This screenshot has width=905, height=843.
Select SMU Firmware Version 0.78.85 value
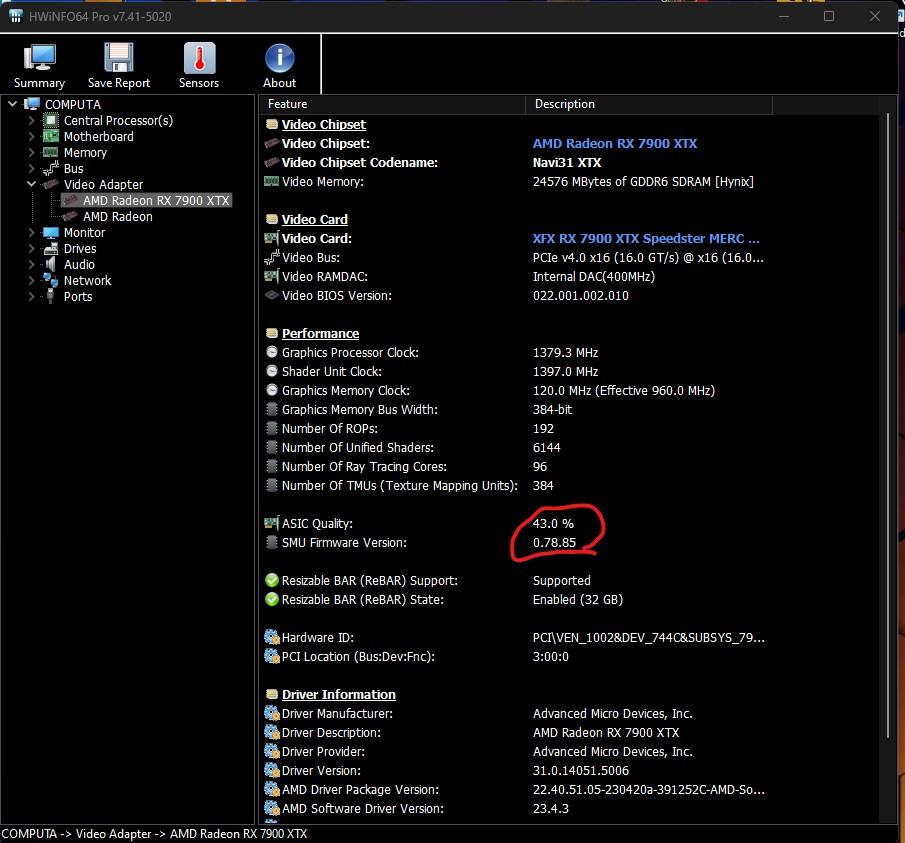point(554,542)
